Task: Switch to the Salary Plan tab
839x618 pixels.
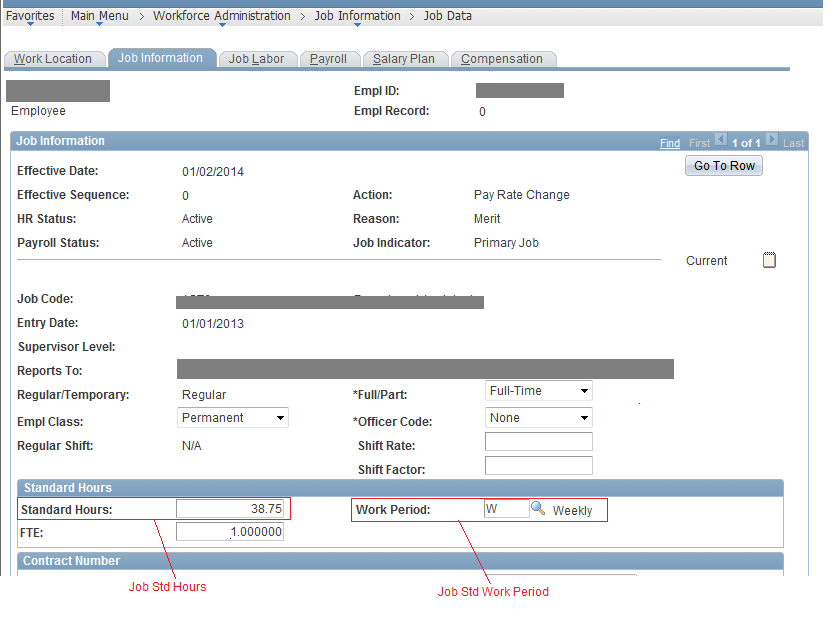Action: 405,58
